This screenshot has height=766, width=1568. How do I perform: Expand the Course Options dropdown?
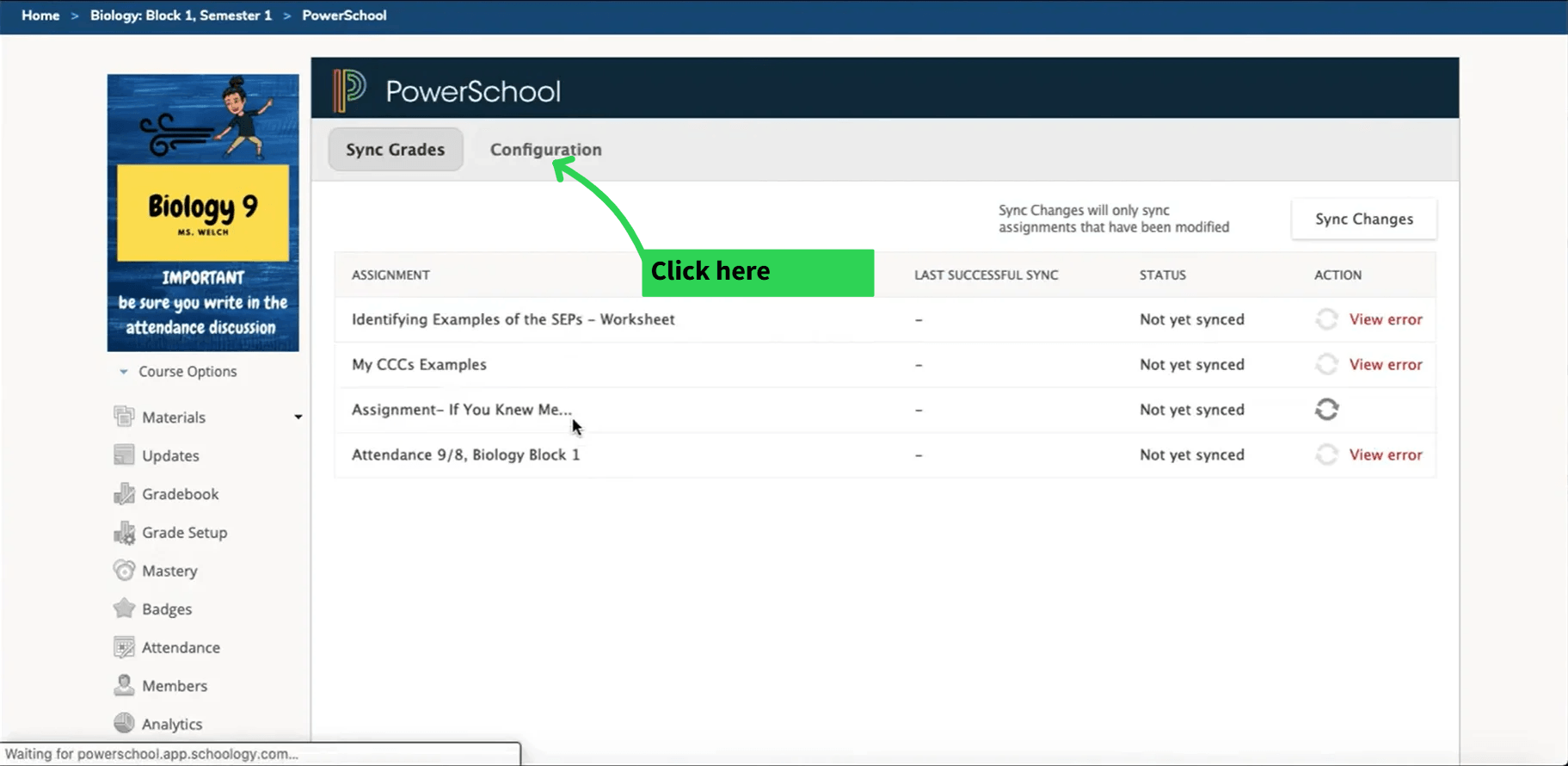pos(178,372)
